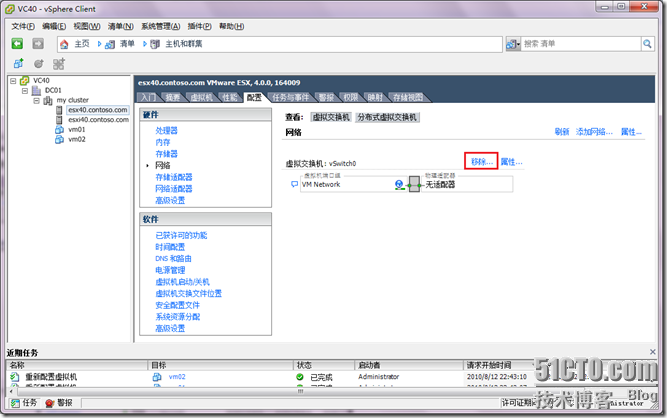Click the green completed status icon
This screenshot has width=667, height=418.
tap(300, 377)
